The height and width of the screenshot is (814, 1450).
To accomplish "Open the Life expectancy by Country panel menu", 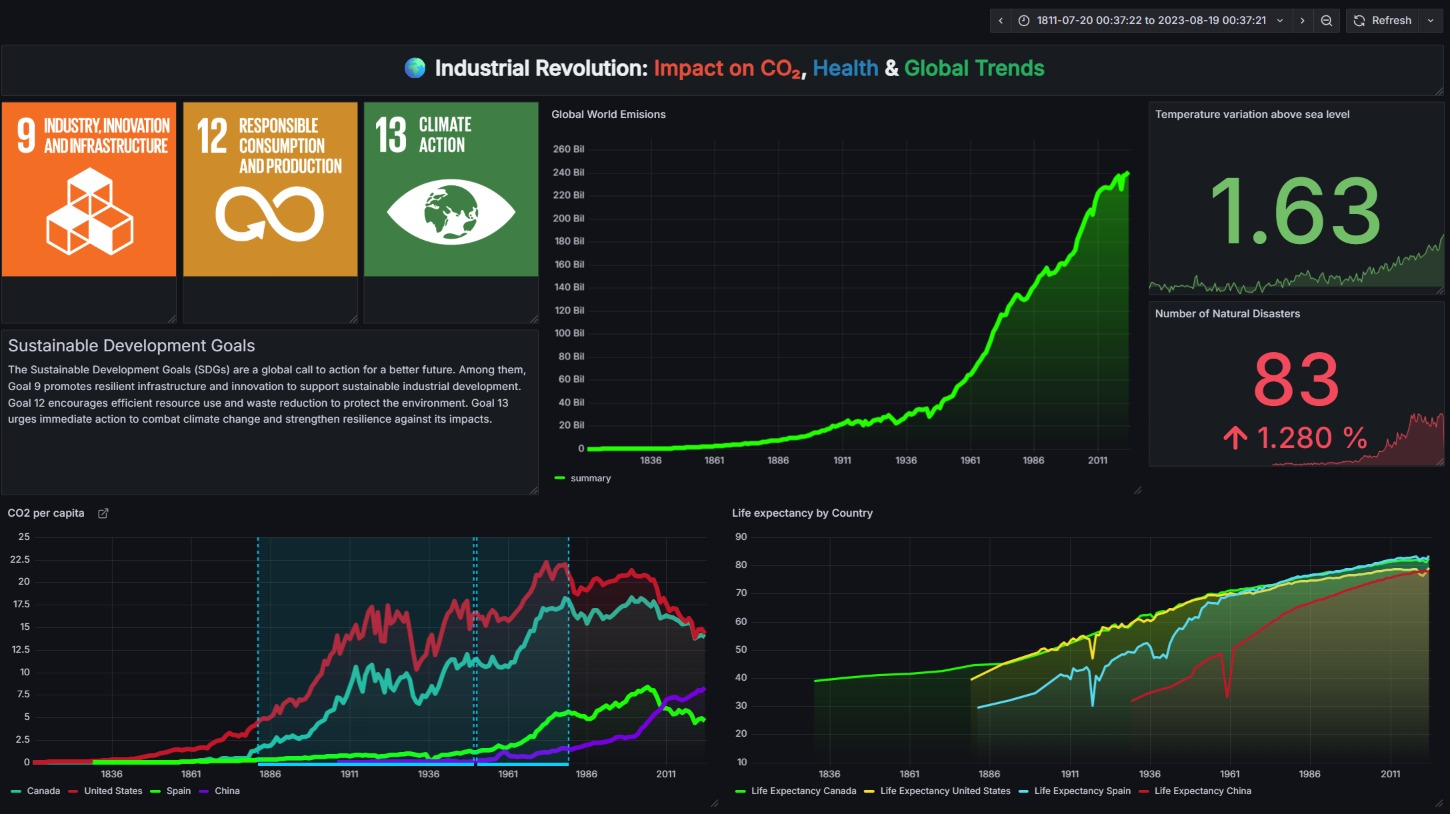I will (x=802, y=513).
